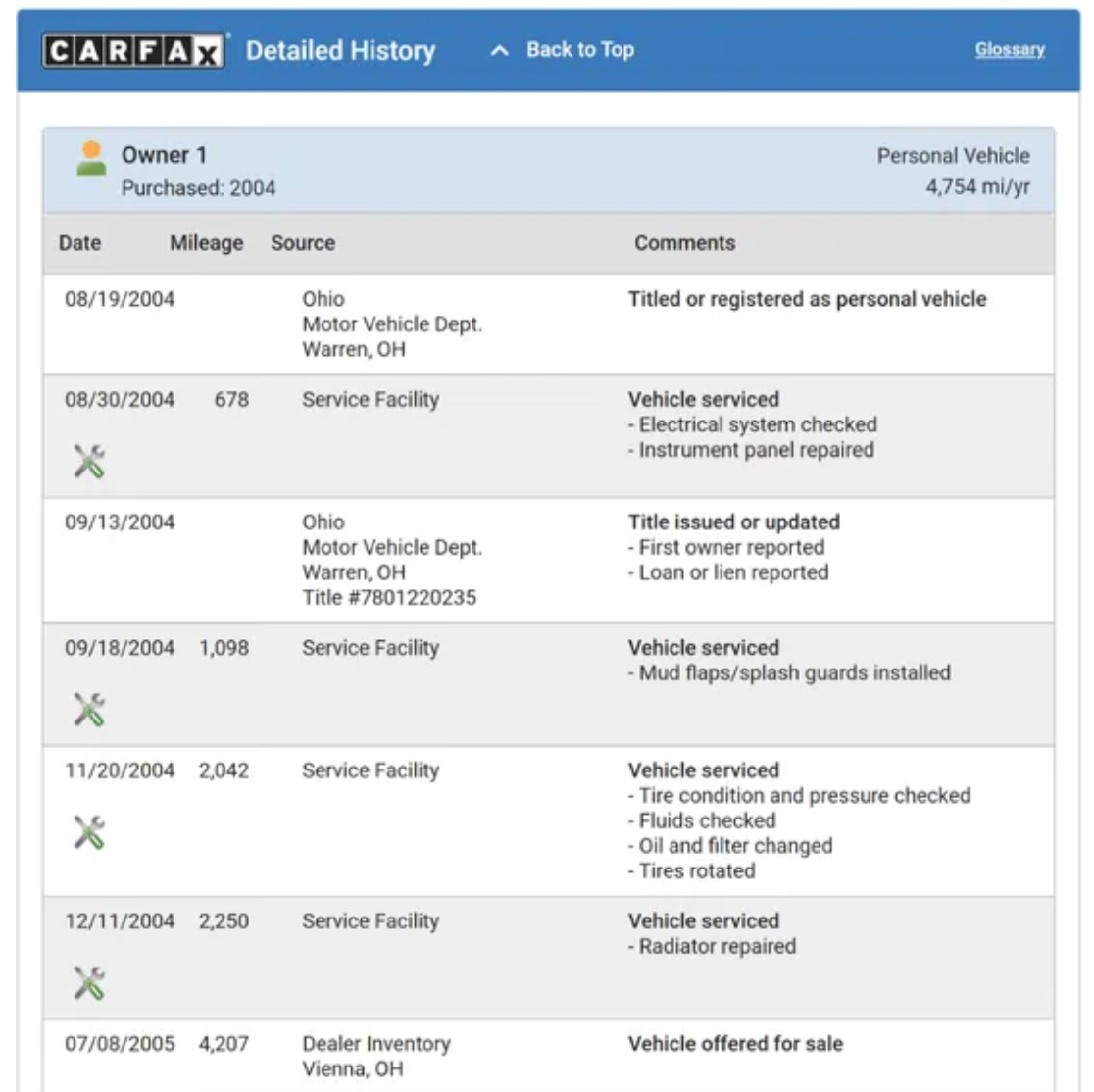Click the Personal Vehicle label

(x=953, y=156)
